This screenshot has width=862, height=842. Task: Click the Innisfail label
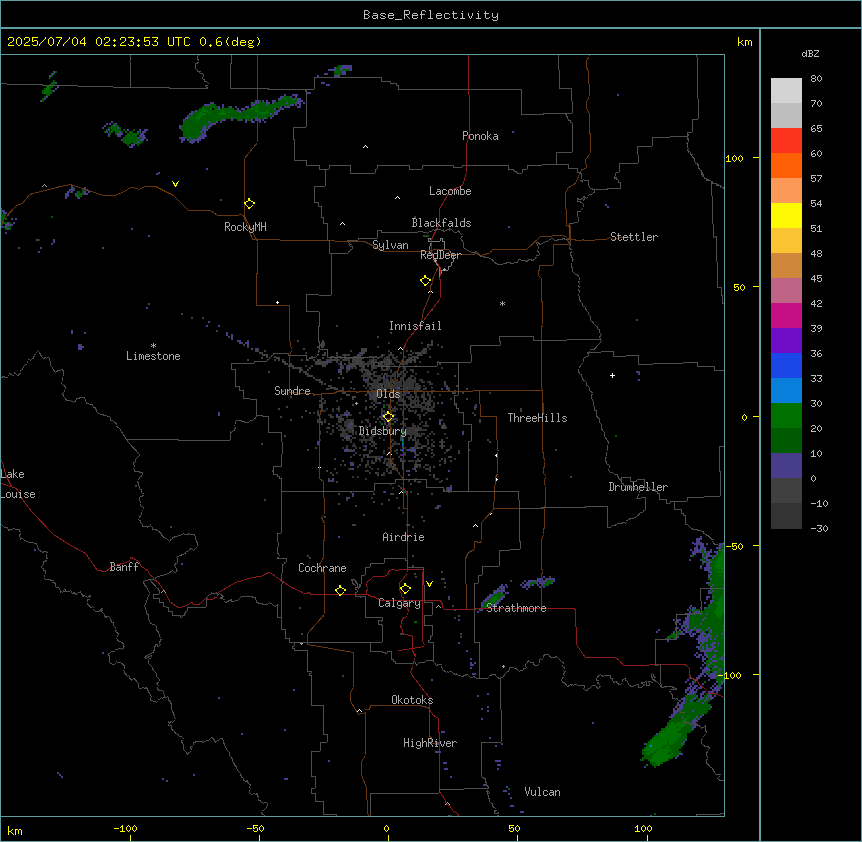[x=415, y=326]
